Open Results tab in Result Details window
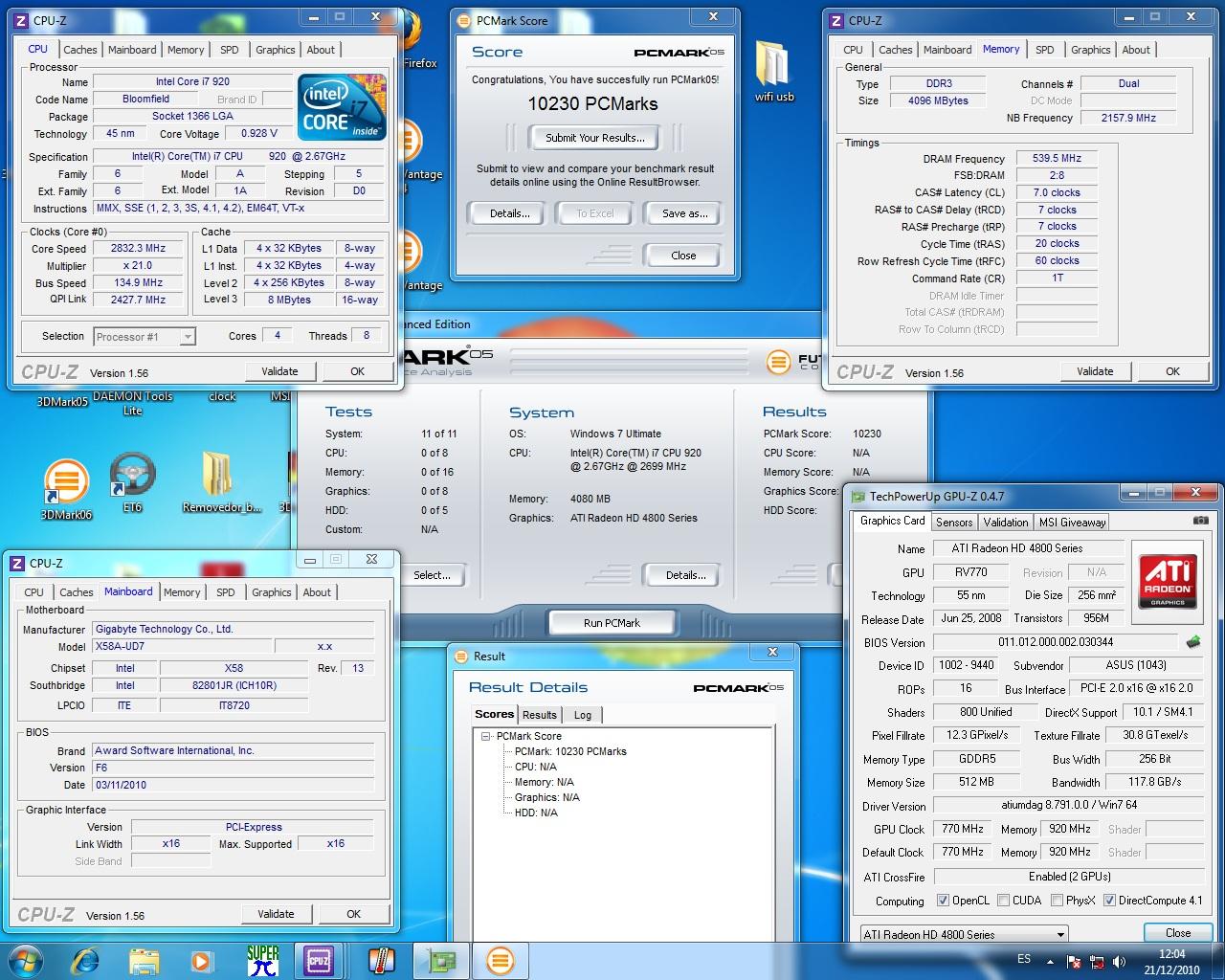 (539, 715)
